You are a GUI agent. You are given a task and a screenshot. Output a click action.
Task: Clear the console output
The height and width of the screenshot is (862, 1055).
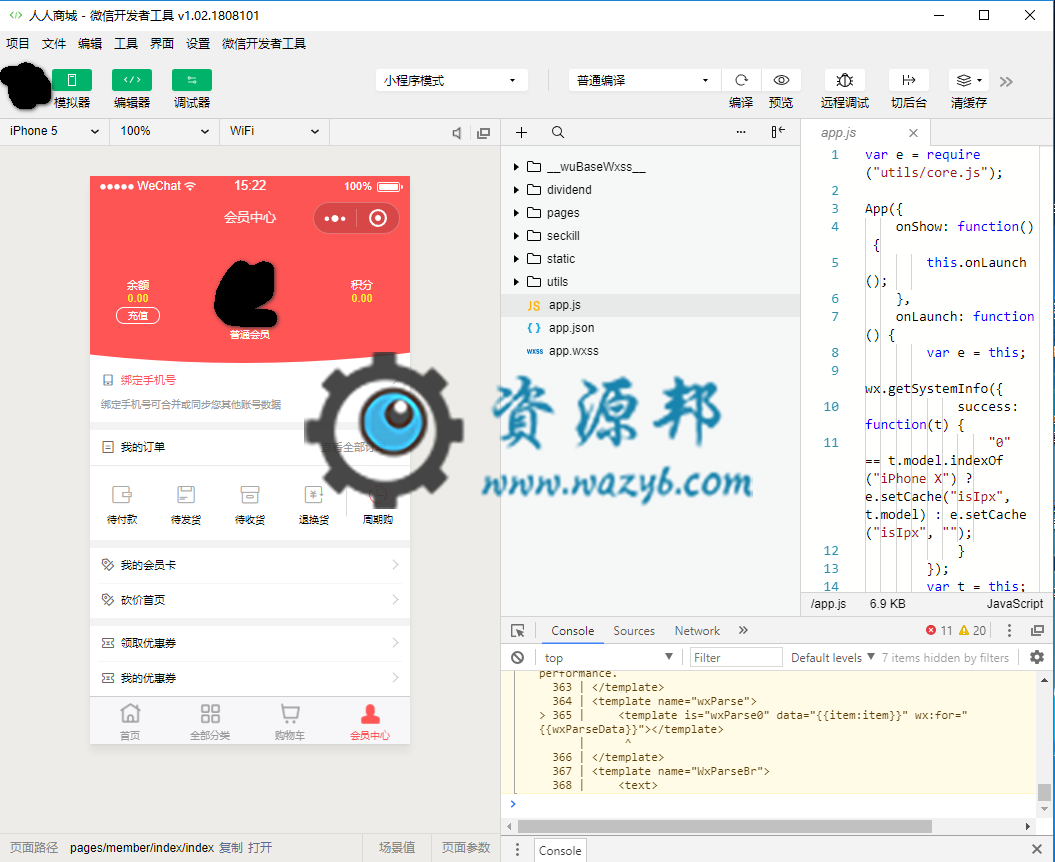(517, 657)
